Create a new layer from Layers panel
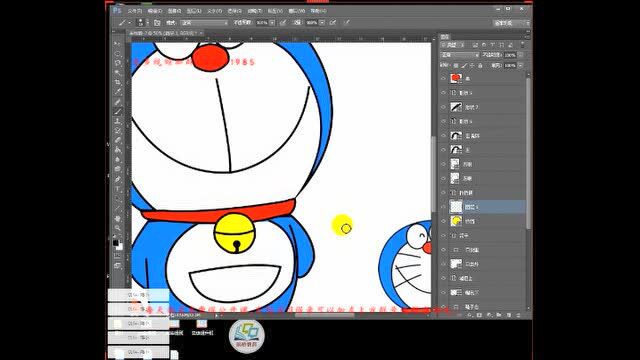 coord(509,315)
